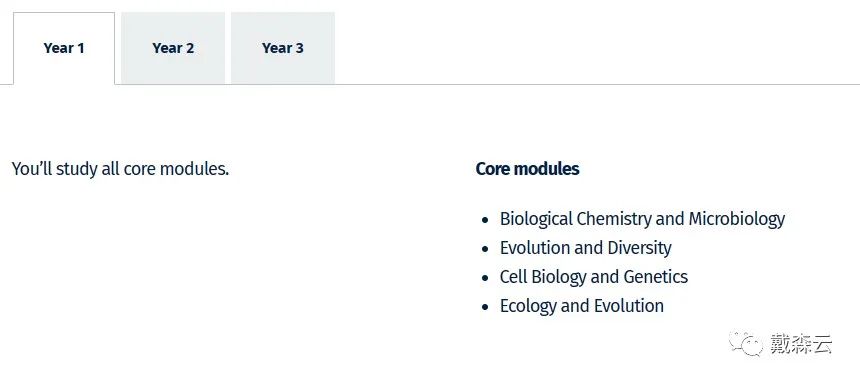Switch to the Year 1 tab
This screenshot has width=860, height=381.
point(64,48)
